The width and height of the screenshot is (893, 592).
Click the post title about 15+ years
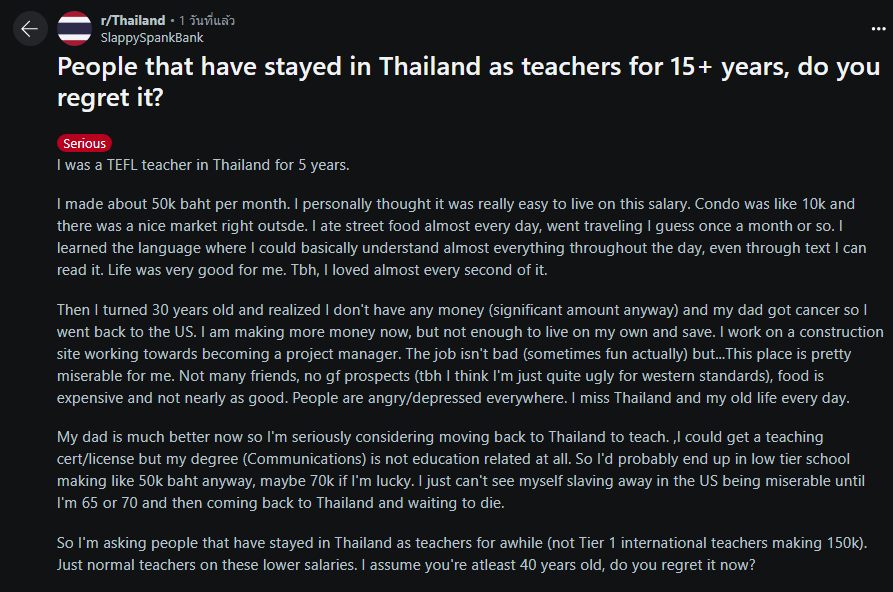[468, 82]
